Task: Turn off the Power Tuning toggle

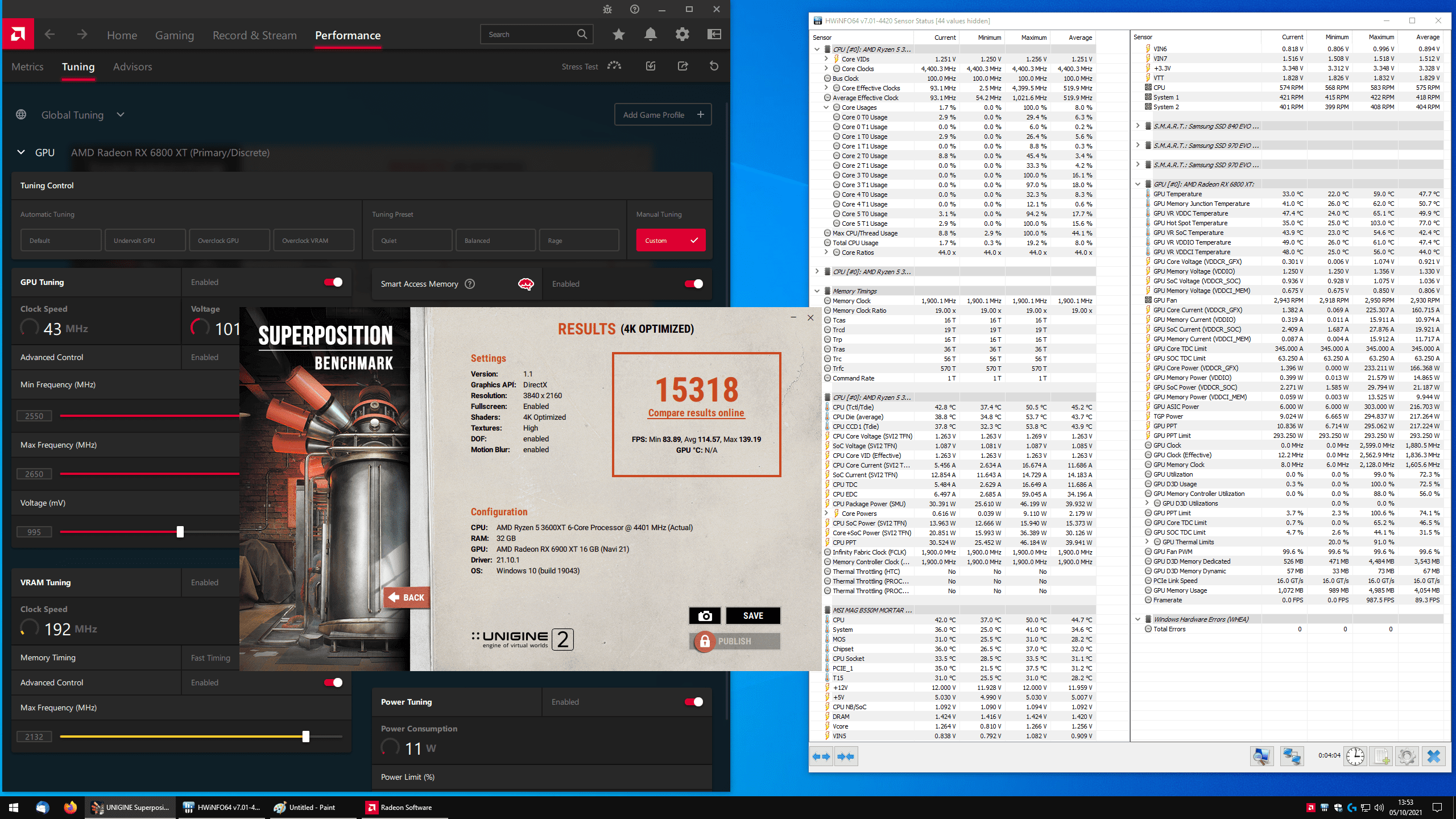Action: click(x=693, y=702)
